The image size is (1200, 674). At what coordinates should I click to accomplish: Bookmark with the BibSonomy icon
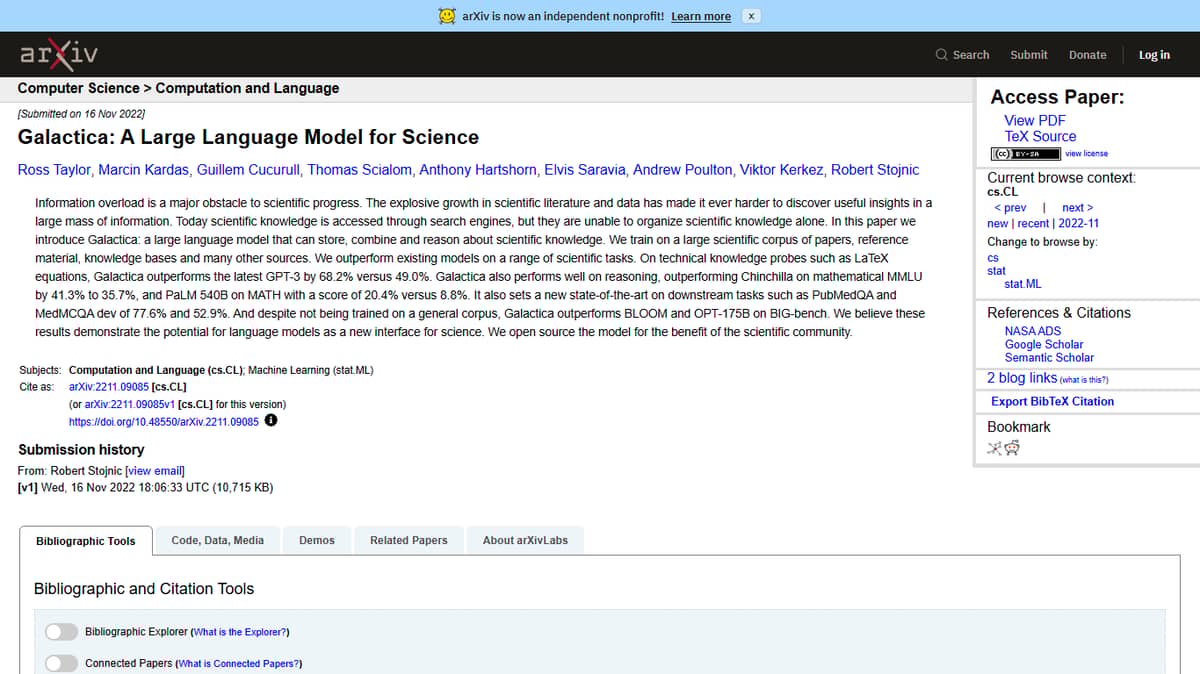pyautogui.click(x=994, y=448)
